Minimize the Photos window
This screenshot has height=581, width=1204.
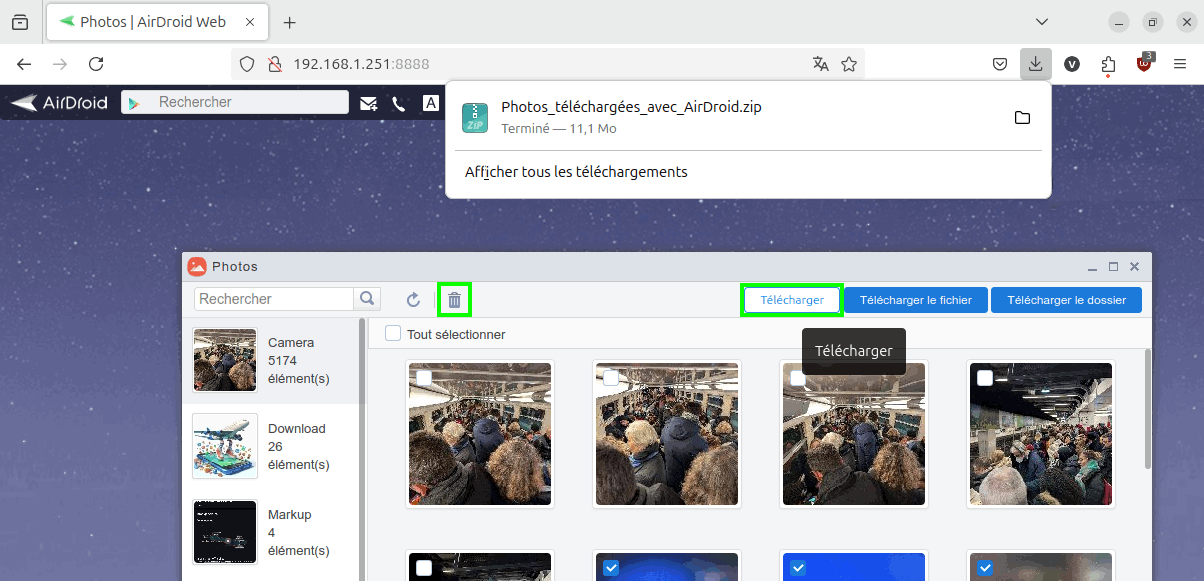(1093, 267)
